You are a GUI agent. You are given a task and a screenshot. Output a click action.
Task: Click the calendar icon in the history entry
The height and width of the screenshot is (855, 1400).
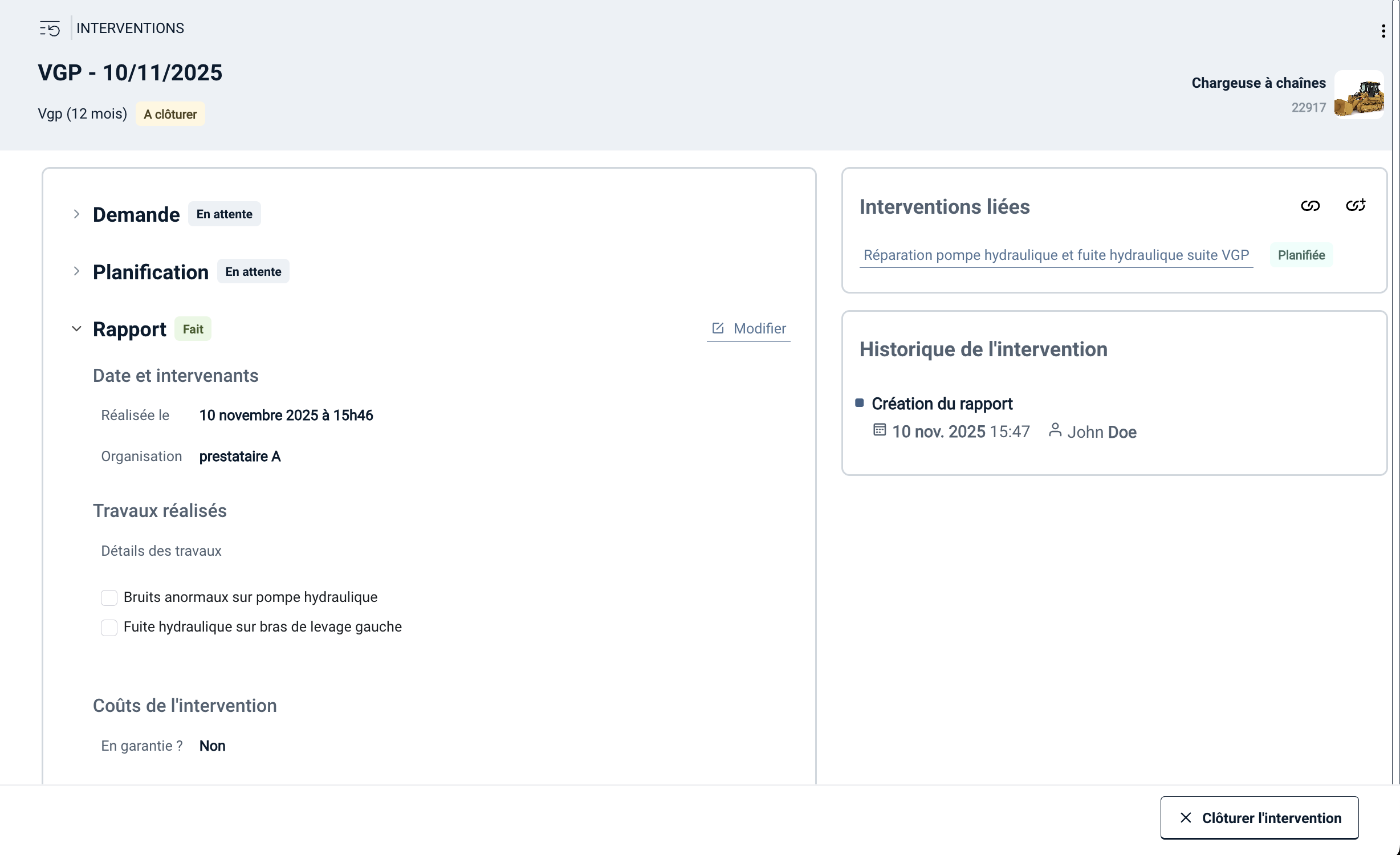880,430
